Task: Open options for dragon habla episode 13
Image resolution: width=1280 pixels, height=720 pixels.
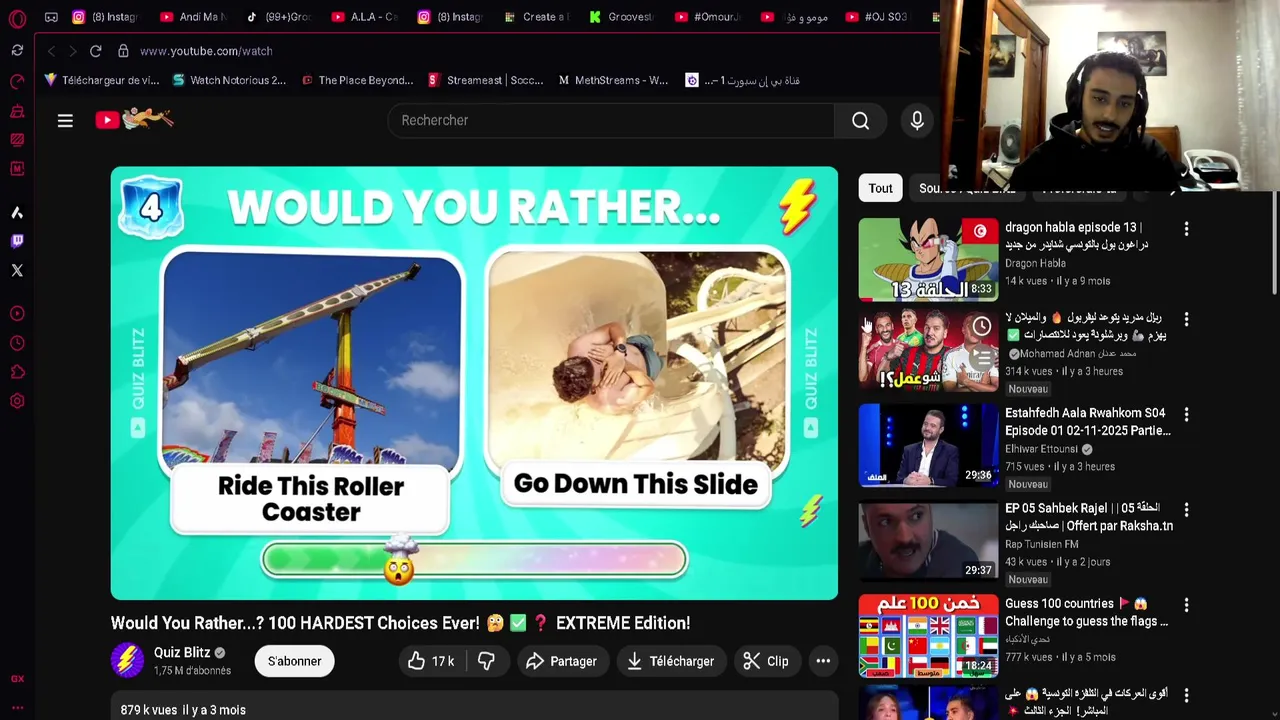Action: (1186, 229)
